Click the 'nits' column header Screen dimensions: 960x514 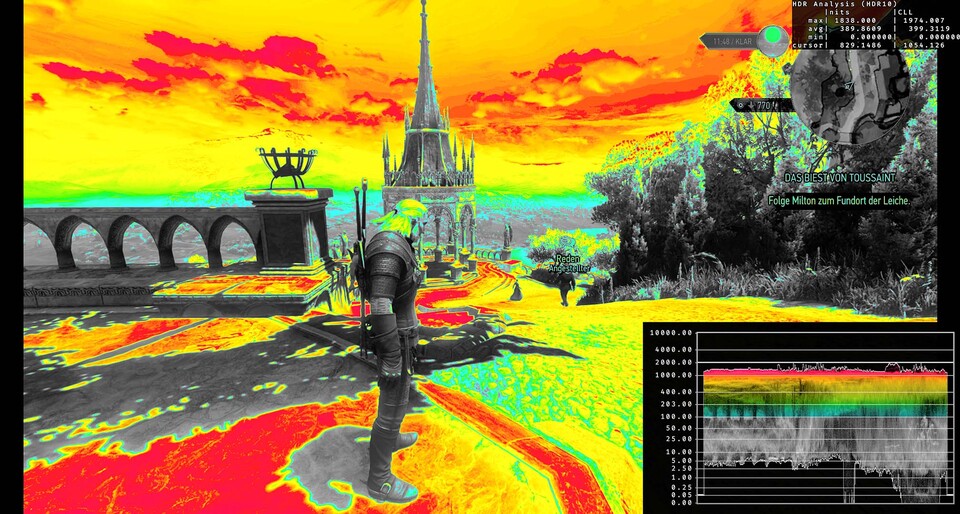[x=839, y=12]
